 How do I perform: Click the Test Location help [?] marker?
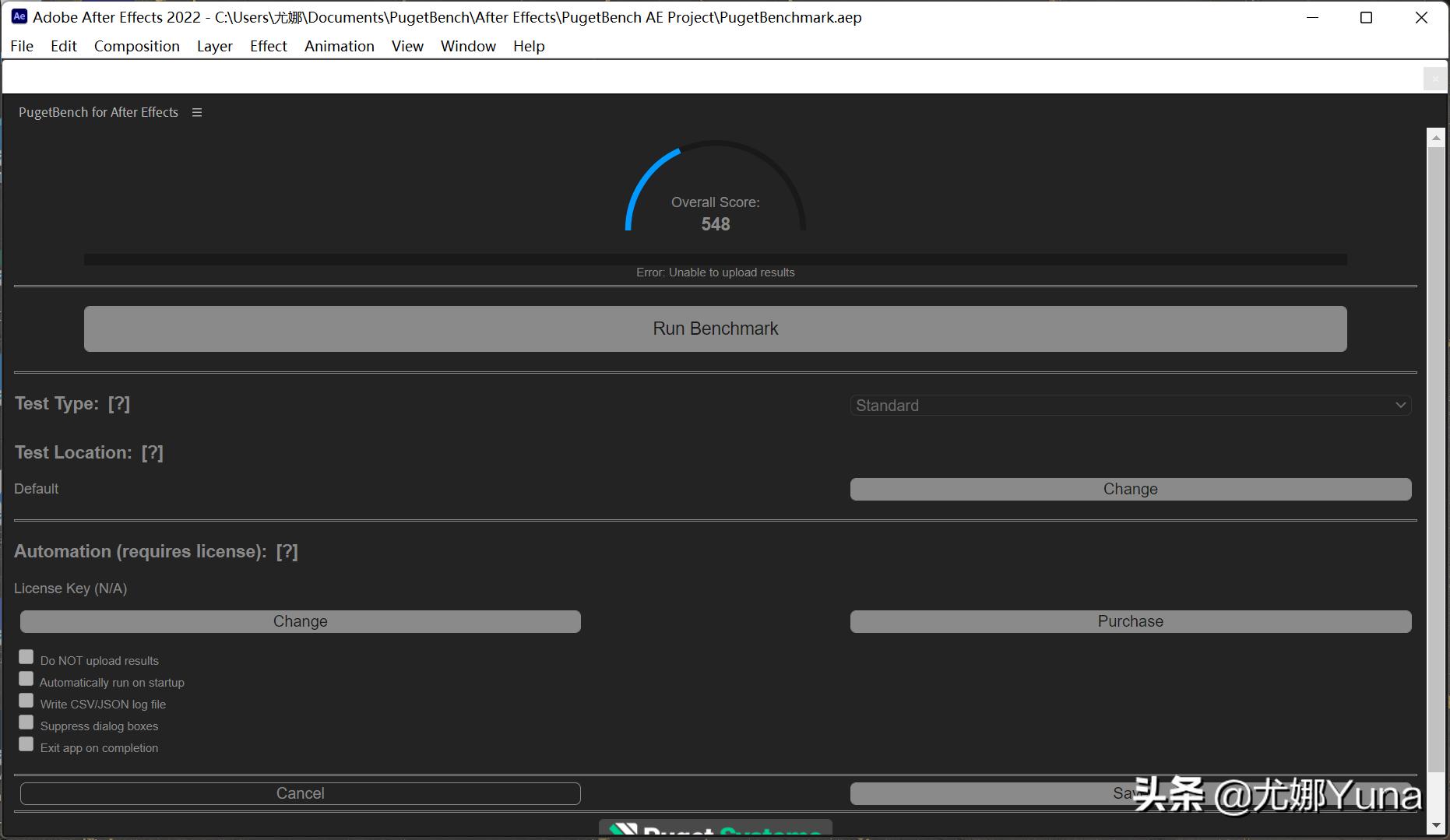point(153,452)
